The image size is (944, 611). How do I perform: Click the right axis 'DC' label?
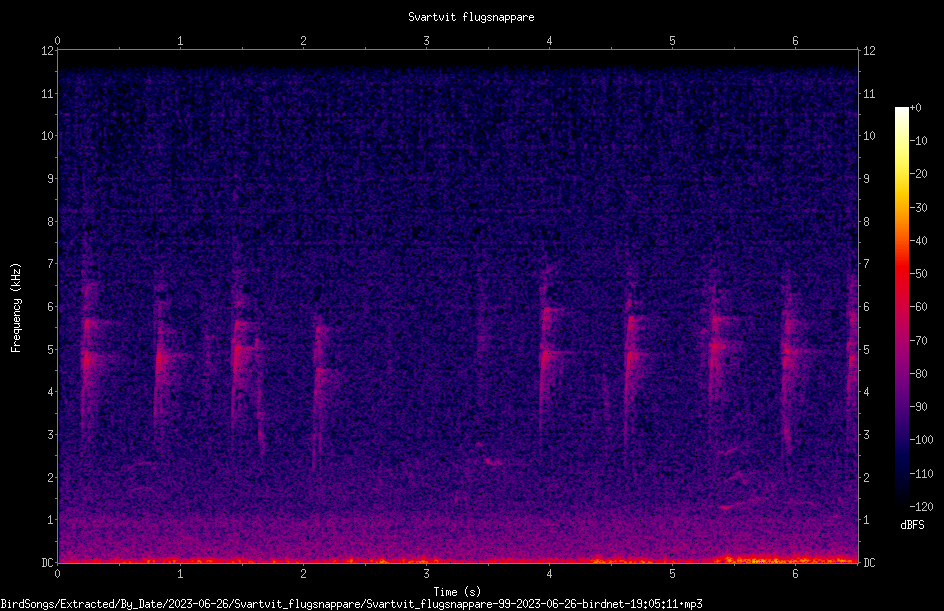coord(869,562)
